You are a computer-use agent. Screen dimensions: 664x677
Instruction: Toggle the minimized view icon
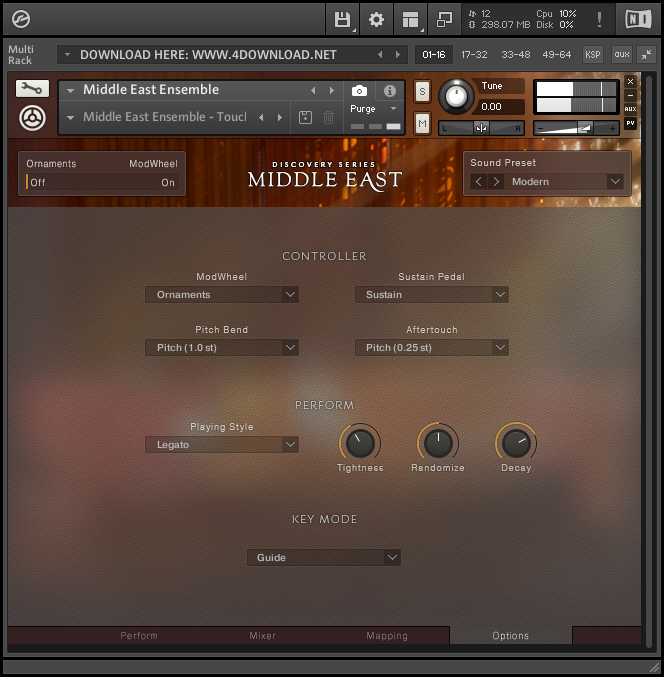(444, 19)
